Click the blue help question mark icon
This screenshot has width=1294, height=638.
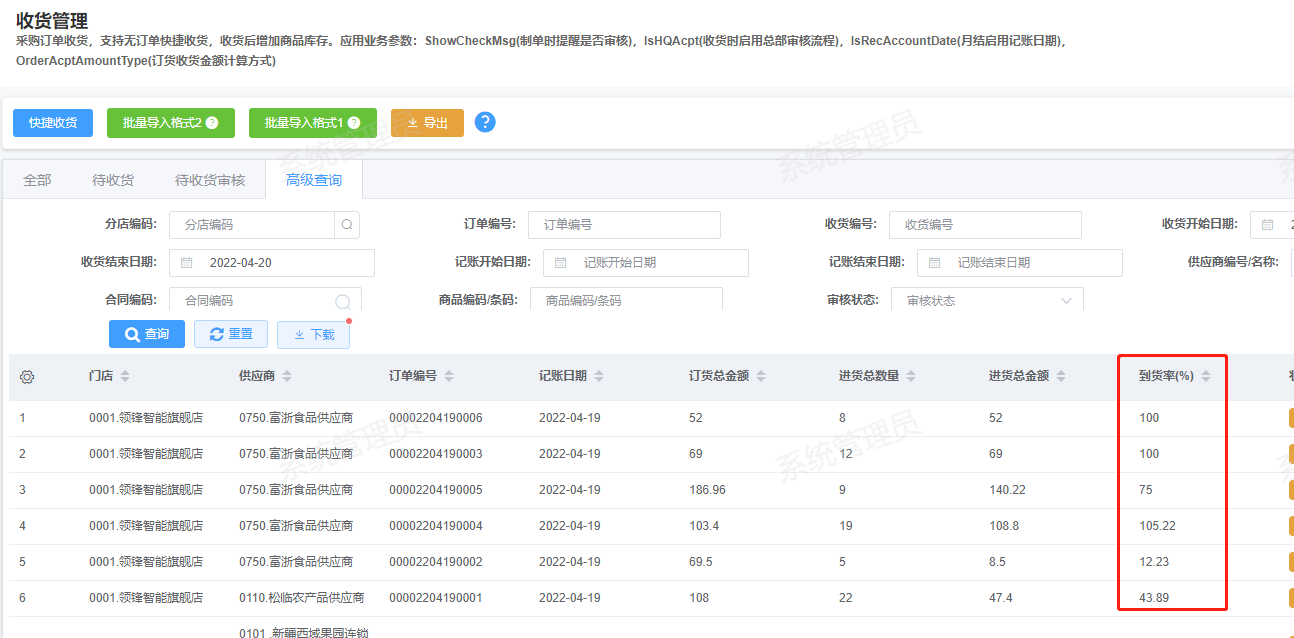pos(485,122)
